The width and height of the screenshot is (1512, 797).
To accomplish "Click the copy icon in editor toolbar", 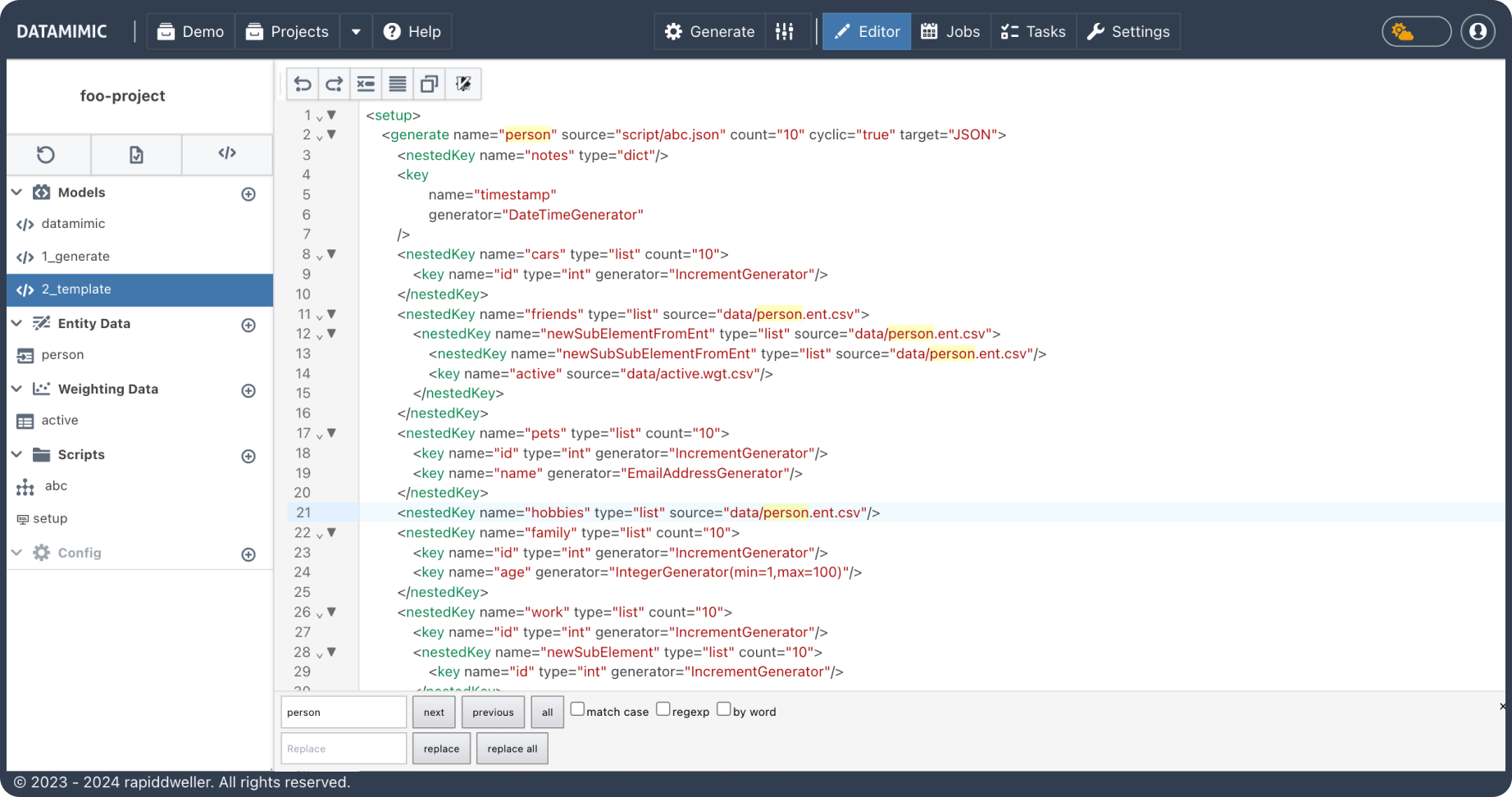I will pyautogui.click(x=429, y=84).
